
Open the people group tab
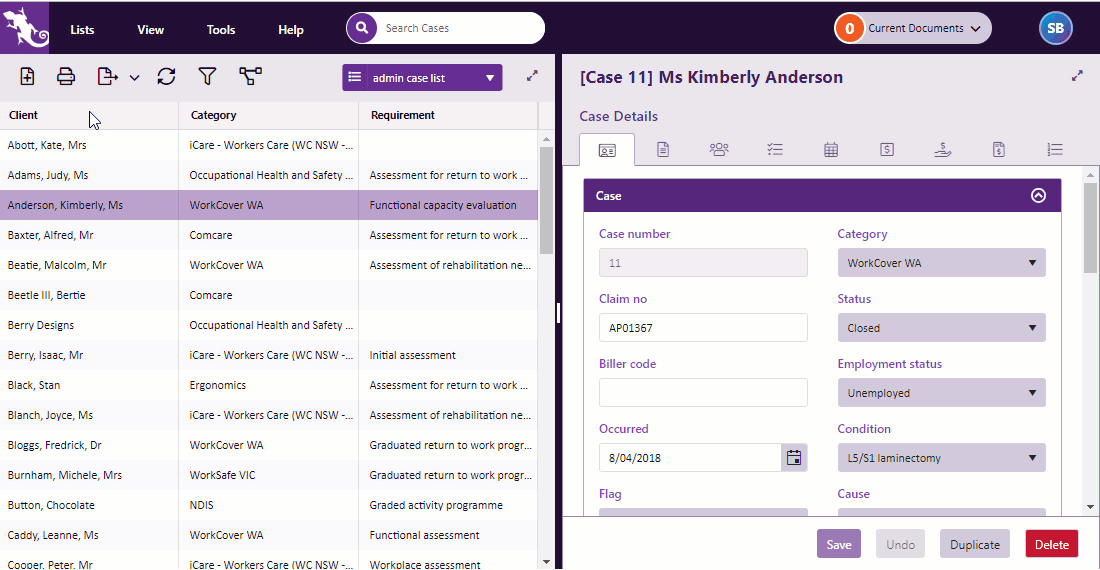pyautogui.click(x=719, y=149)
